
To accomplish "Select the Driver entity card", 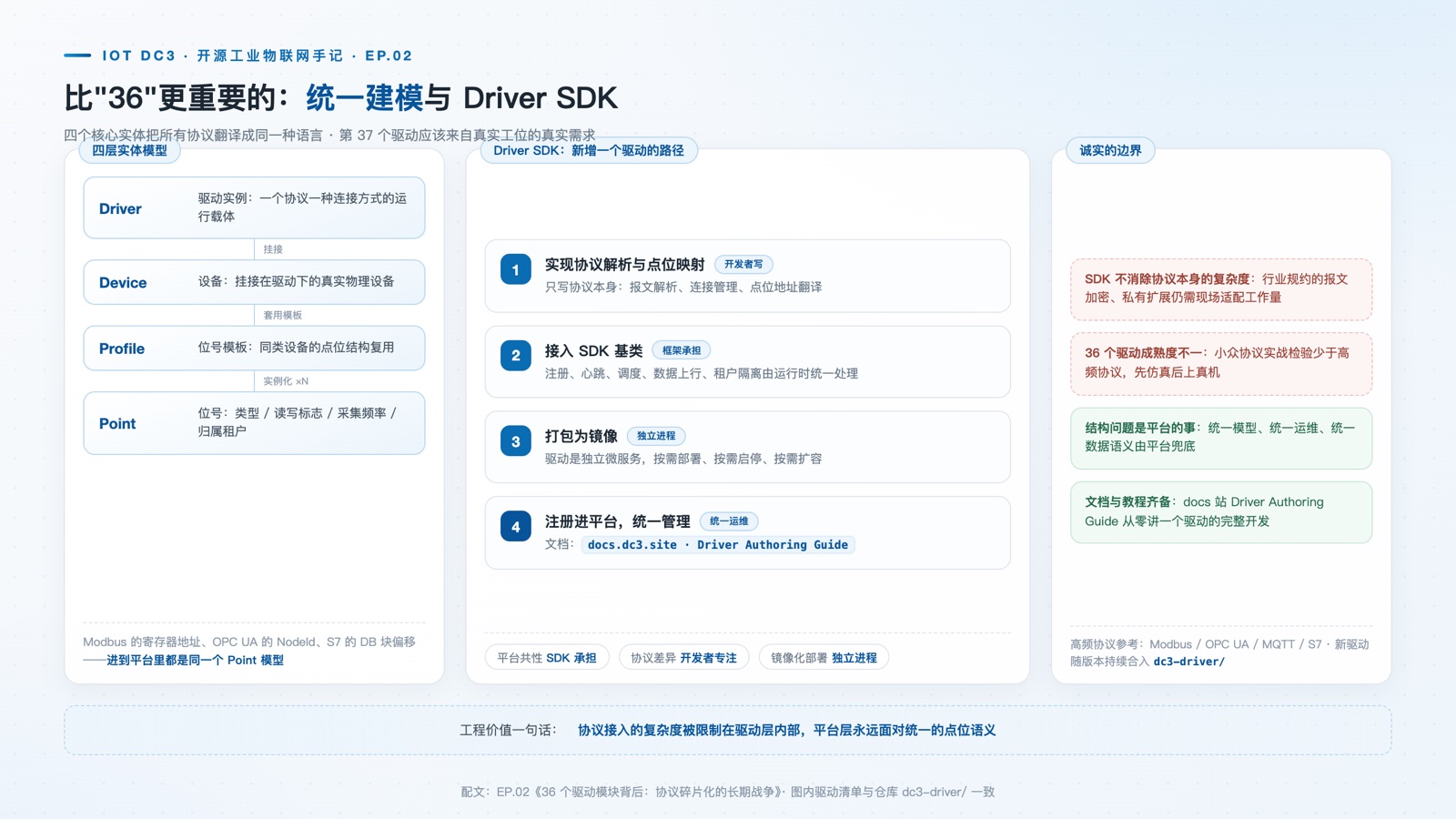I will click(254, 207).
